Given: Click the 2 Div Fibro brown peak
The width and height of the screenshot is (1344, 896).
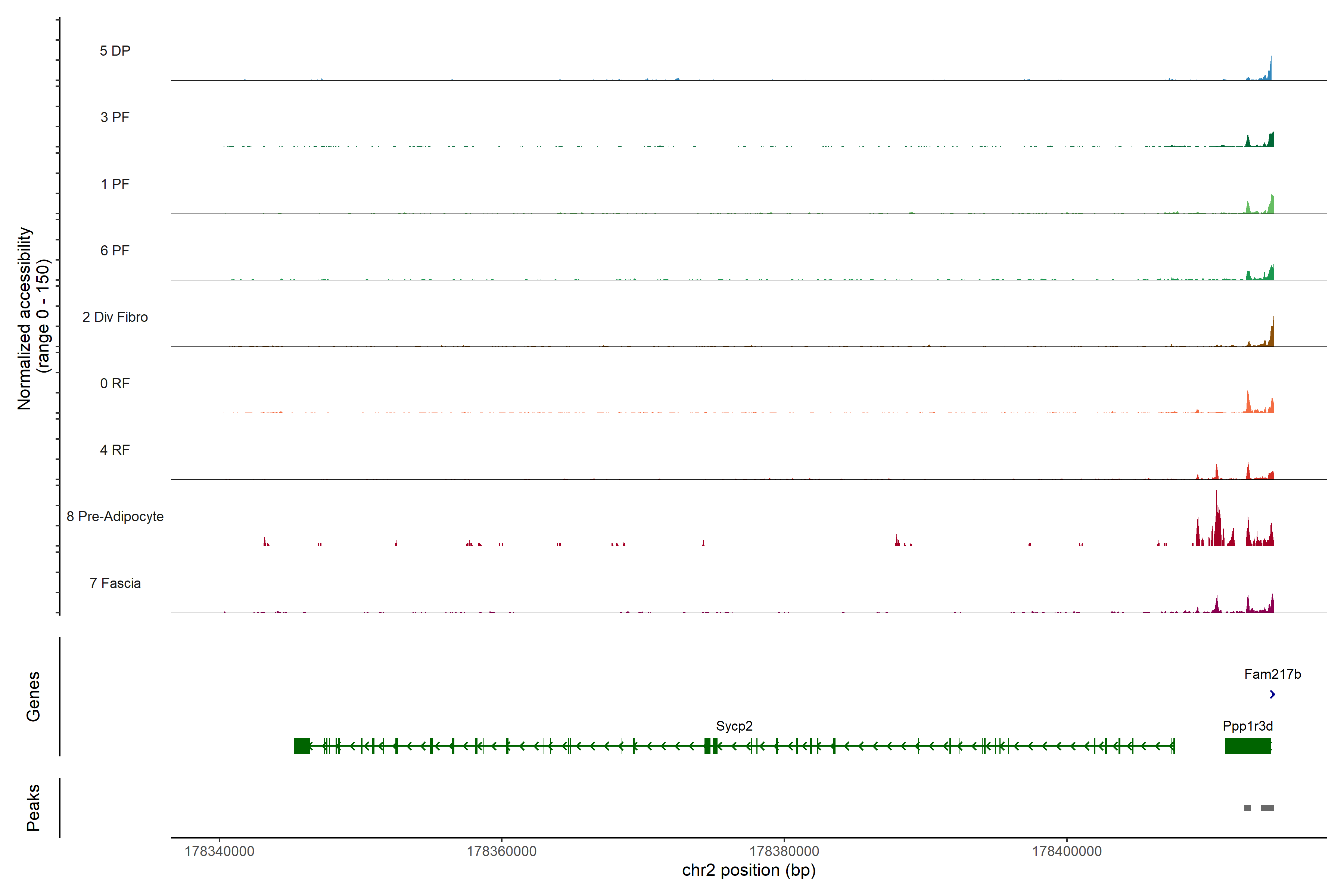Looking at the screenshot, I should (x=1273, y=334).
